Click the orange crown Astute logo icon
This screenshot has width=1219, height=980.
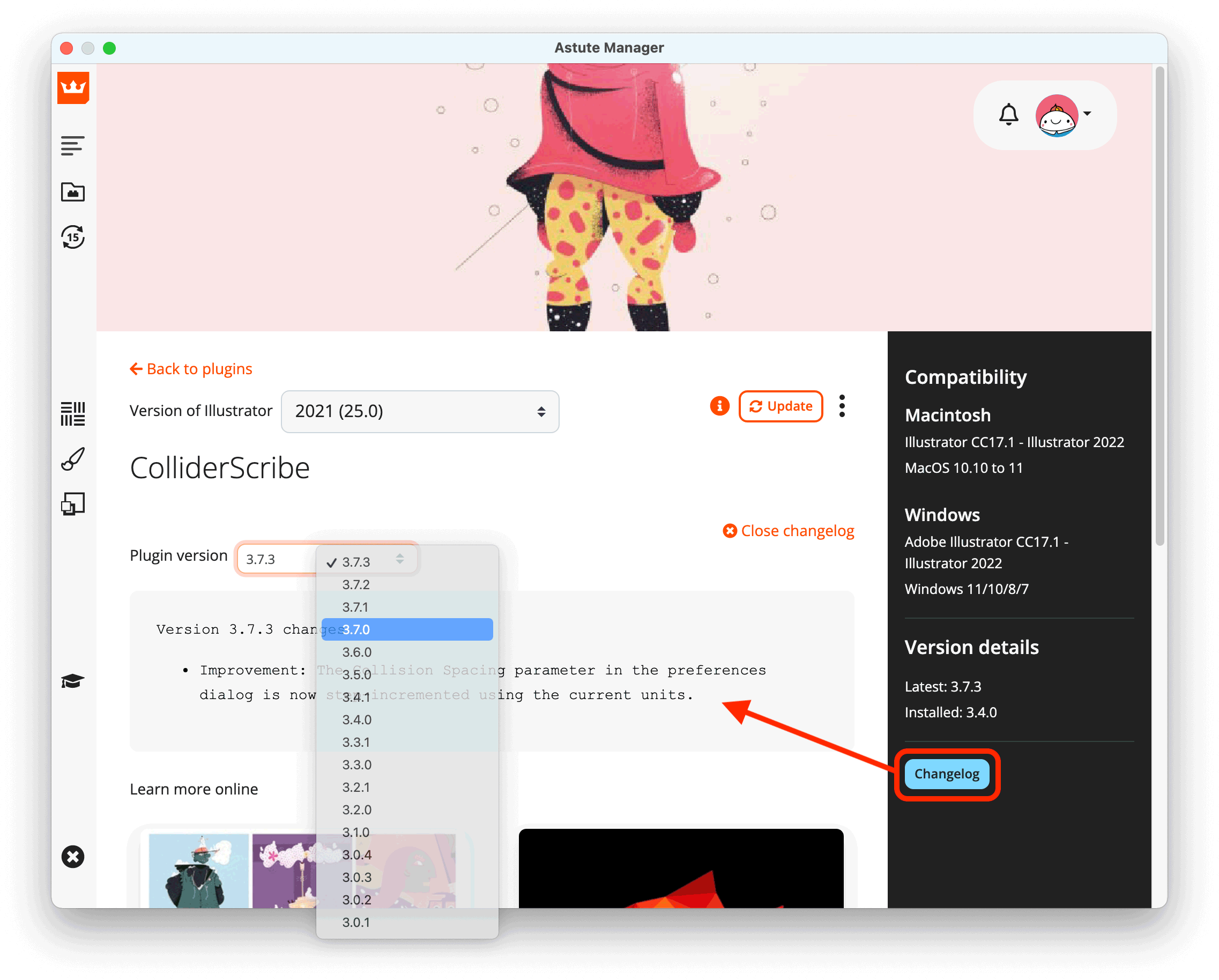(73, 88)
